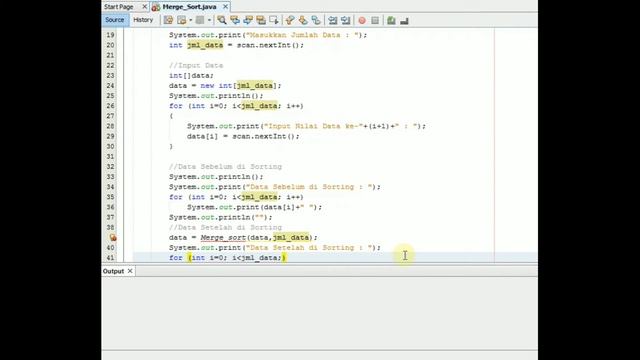Click Shift Line Right icon

[346, 20]
